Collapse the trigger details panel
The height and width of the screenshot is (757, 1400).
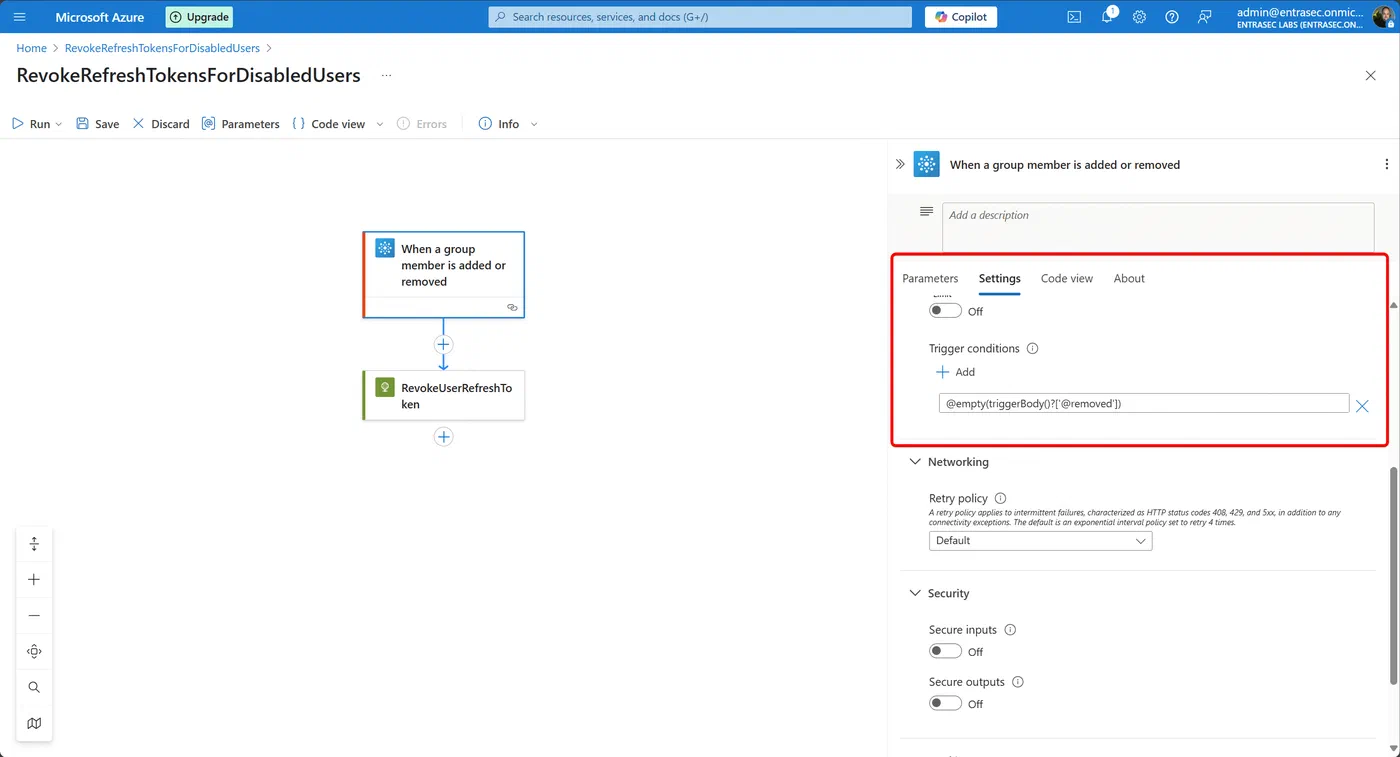pos(900,164)
